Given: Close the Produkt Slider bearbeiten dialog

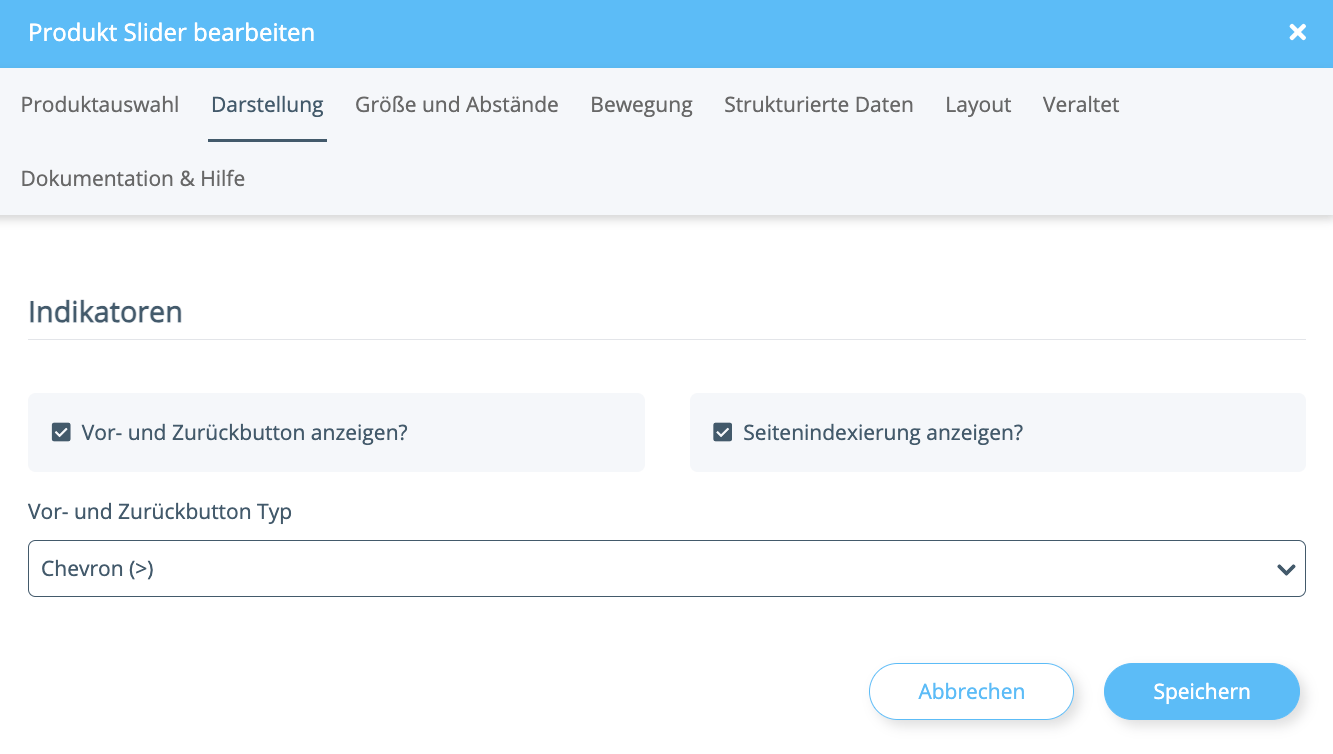Looking at the screenshot, I should (1297, 33).
